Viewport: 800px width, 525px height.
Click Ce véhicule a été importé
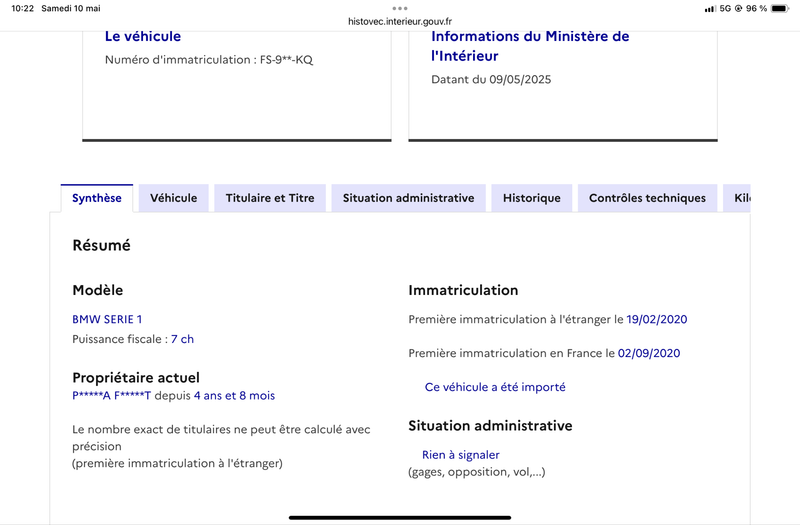click(x=495, y=387)
